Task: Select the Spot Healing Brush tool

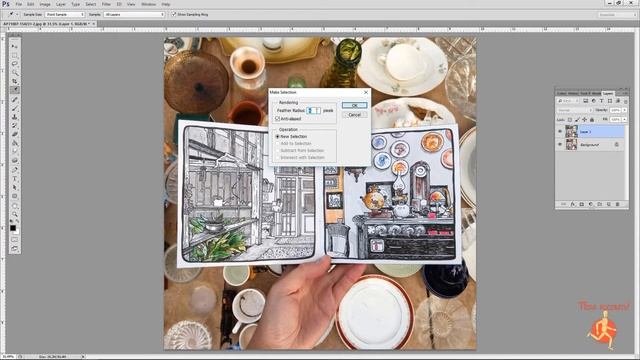Action: pyautogui.click(x=14, y=100)
